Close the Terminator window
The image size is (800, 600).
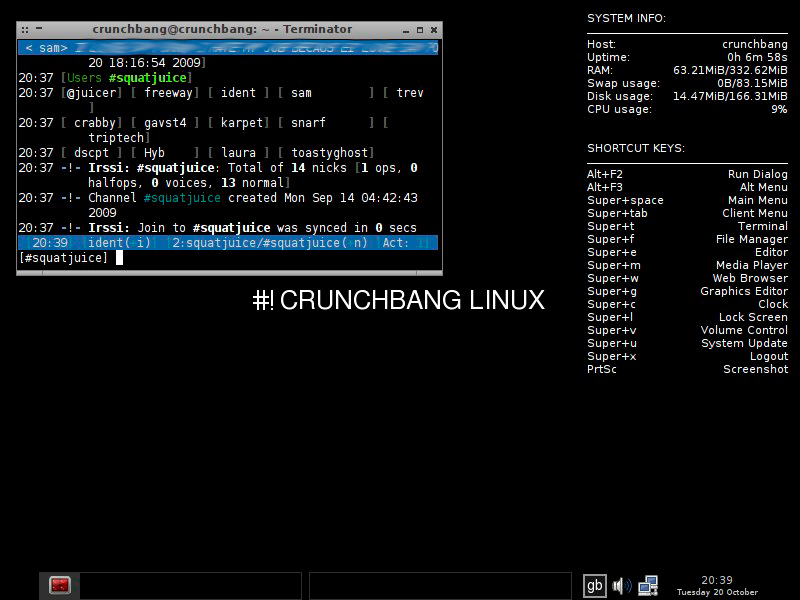click(x=434, y=30)
